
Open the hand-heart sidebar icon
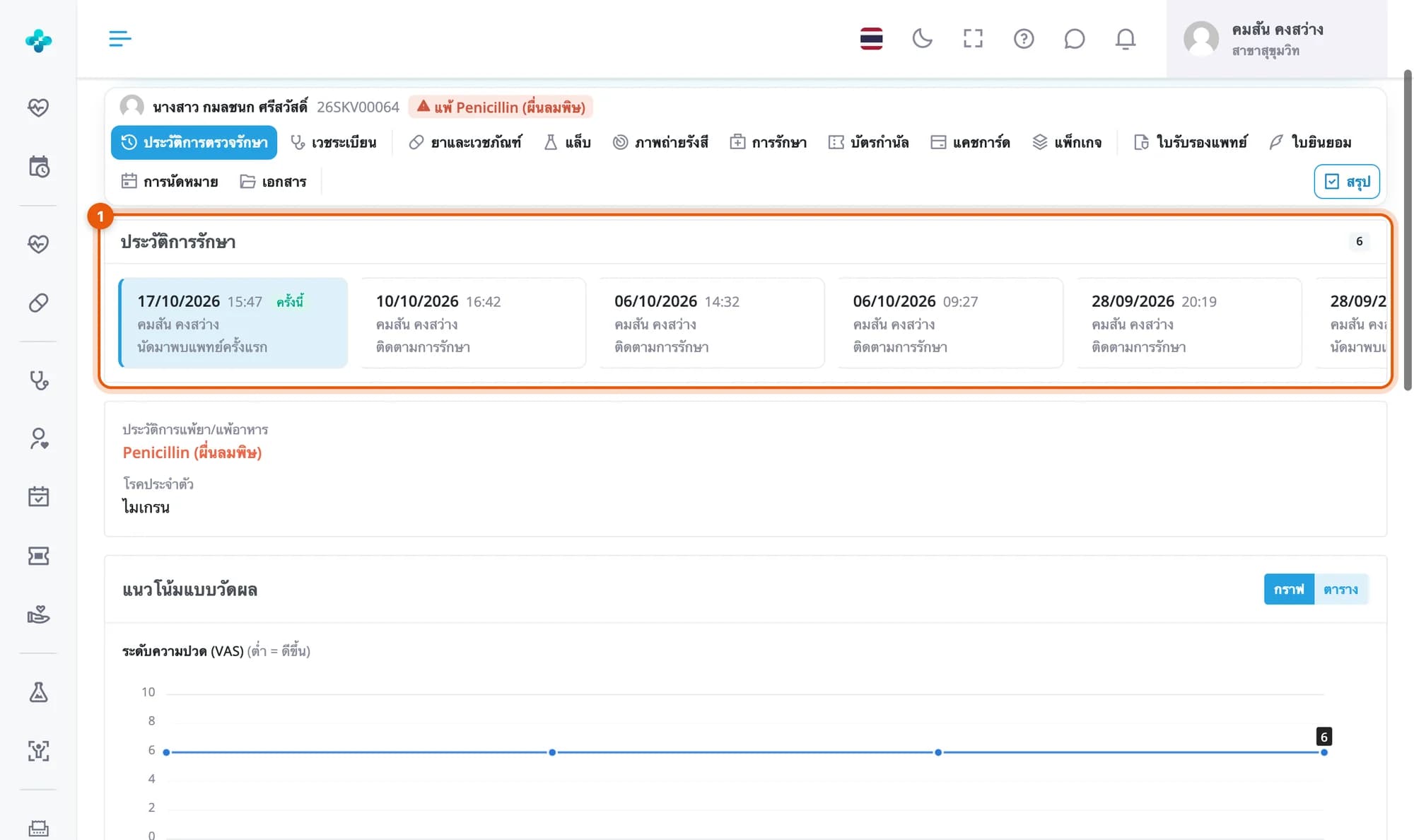pyautogui.click(x=38, y=614)
